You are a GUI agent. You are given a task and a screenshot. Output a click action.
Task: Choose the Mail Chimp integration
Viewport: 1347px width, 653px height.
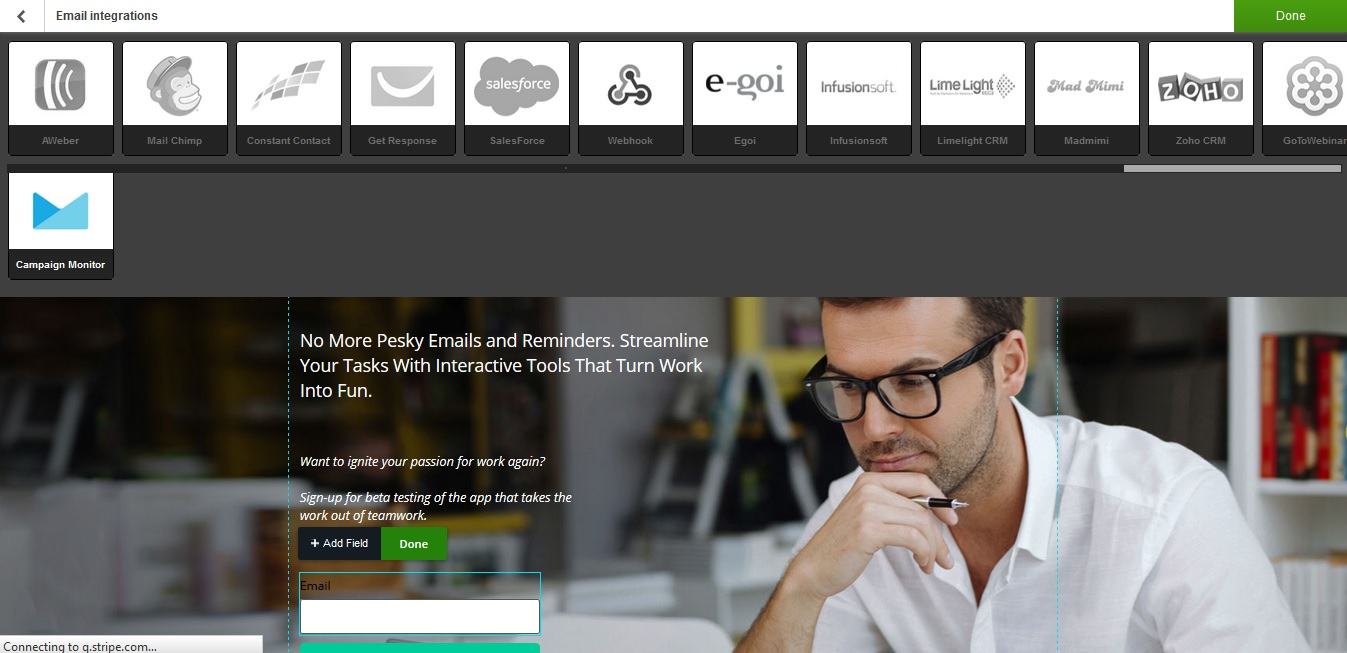pos(175,98)
